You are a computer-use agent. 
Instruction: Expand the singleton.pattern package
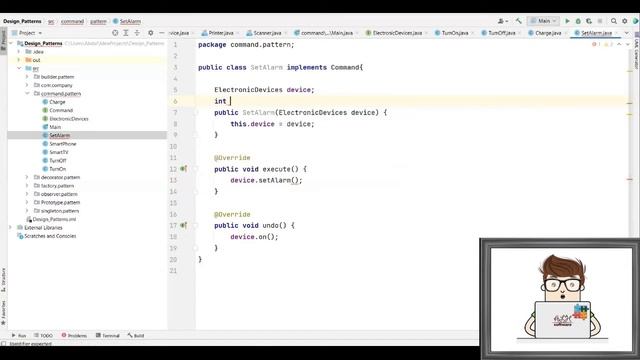point(27,211)
